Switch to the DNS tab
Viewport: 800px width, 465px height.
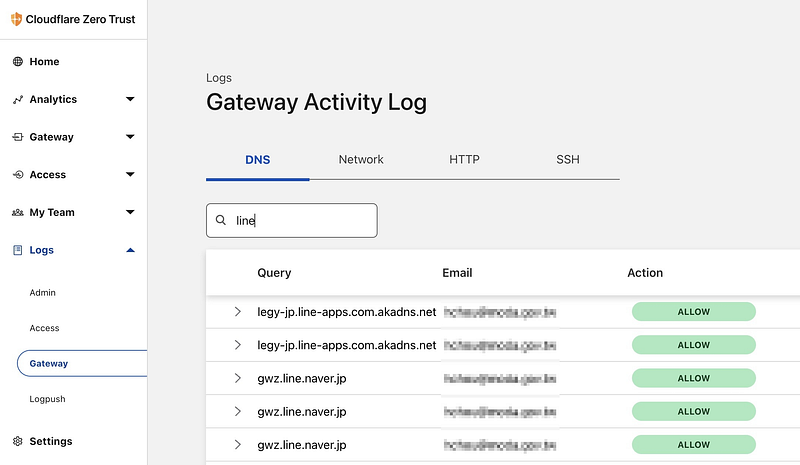tap(258, 160)
